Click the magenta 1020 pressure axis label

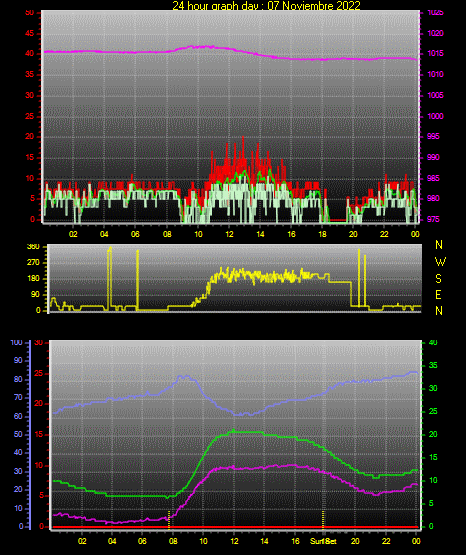click(435, 33)
